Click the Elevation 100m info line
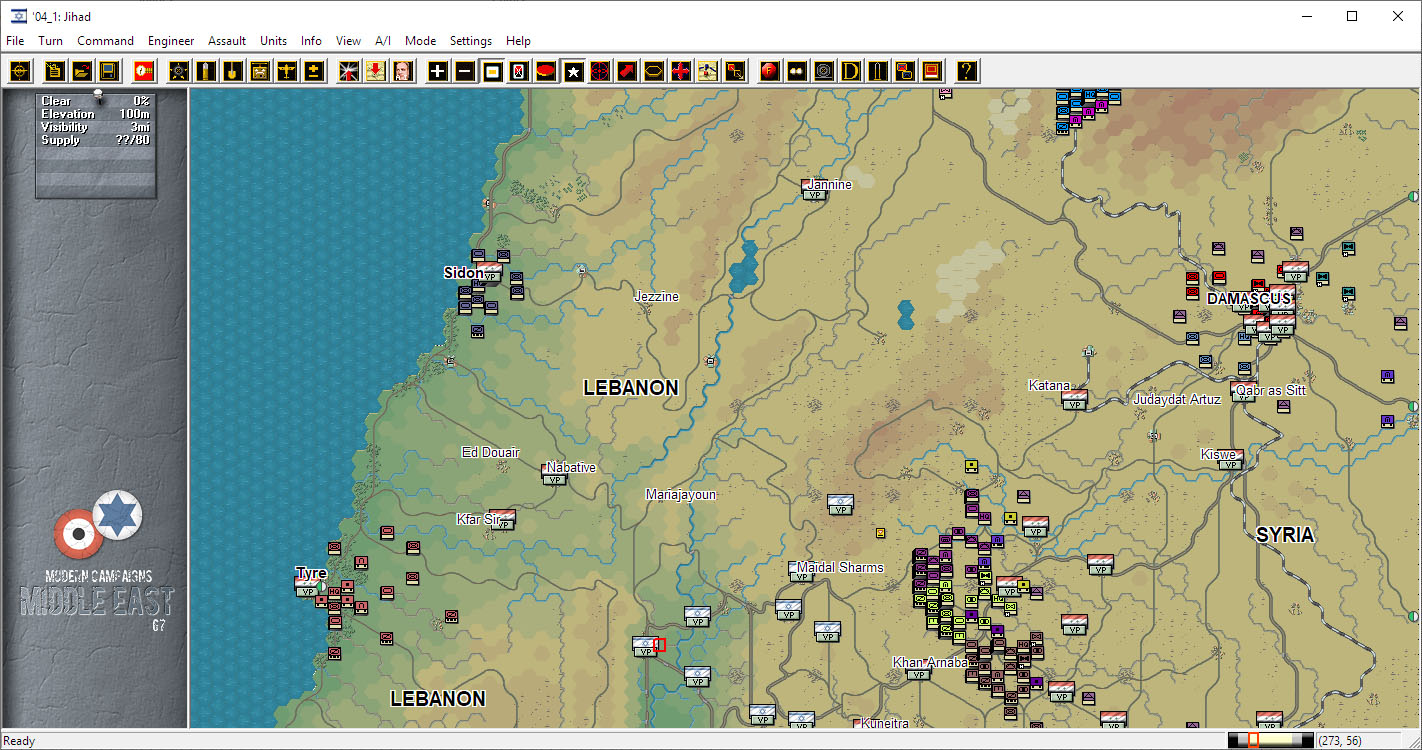This screenshot has width=1422, height=750. click(95, 114)
